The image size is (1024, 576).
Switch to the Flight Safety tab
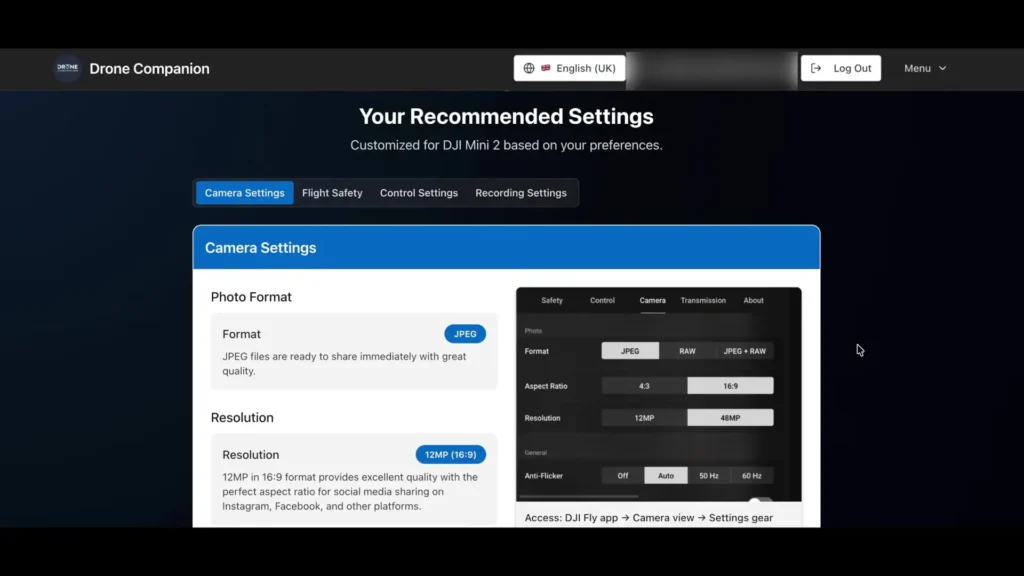pyautogui.click(x=332, y=193)
